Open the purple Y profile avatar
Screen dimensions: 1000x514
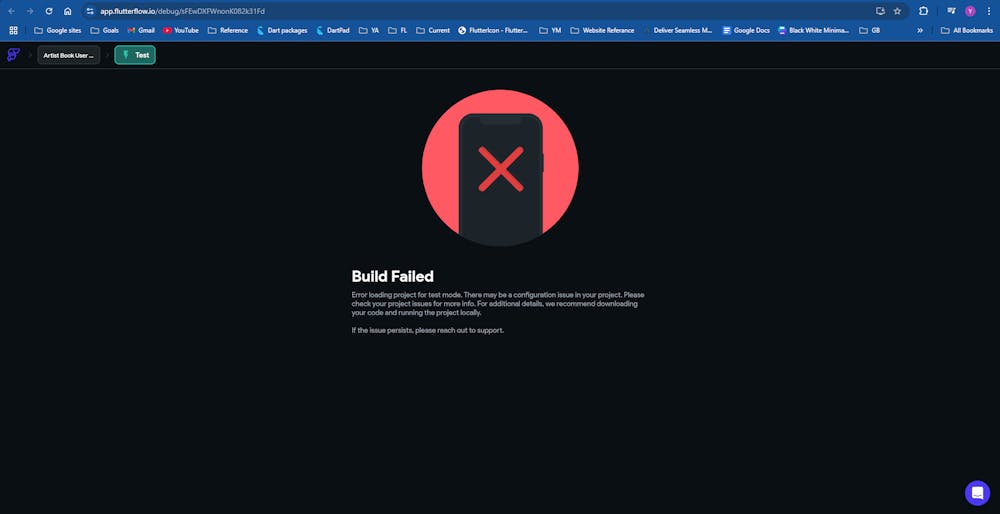(x=970, y=11)
